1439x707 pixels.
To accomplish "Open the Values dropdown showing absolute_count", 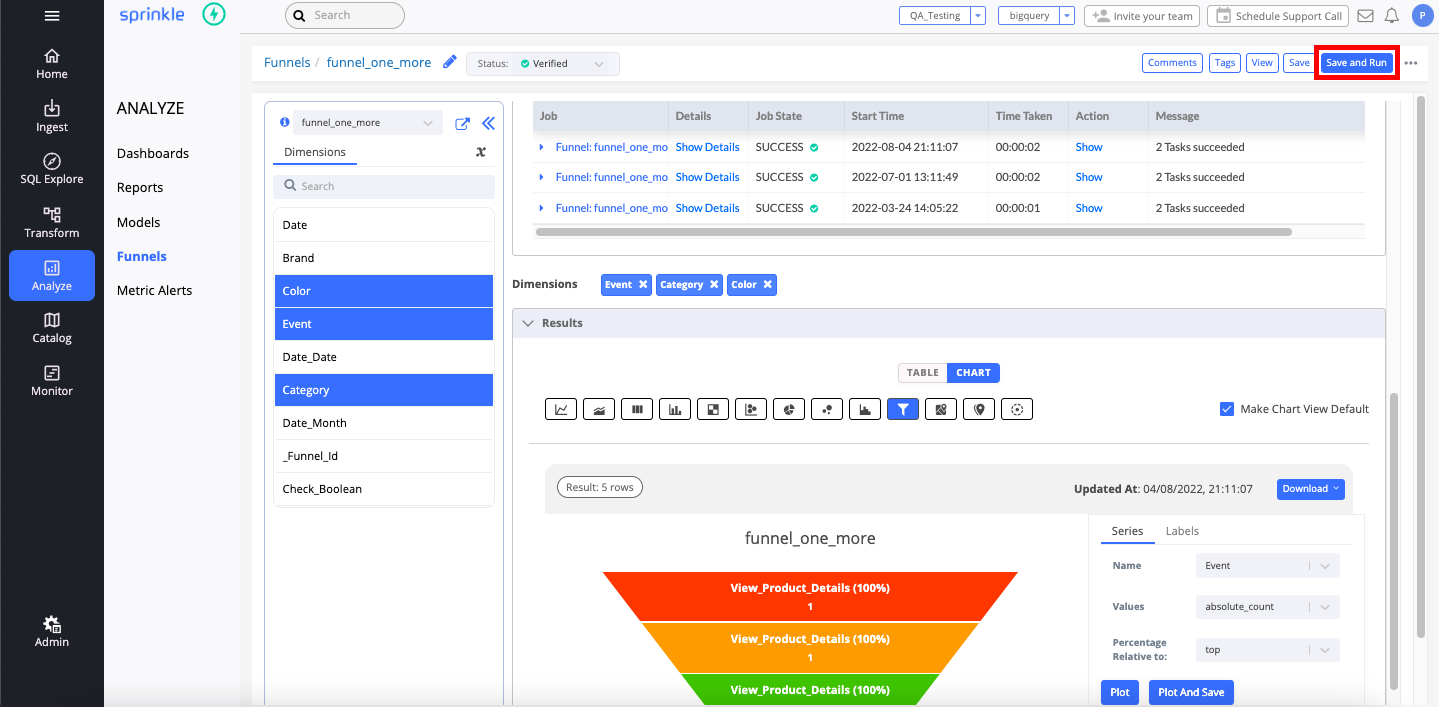I will pyautogui.click(x=1267, y=607).
